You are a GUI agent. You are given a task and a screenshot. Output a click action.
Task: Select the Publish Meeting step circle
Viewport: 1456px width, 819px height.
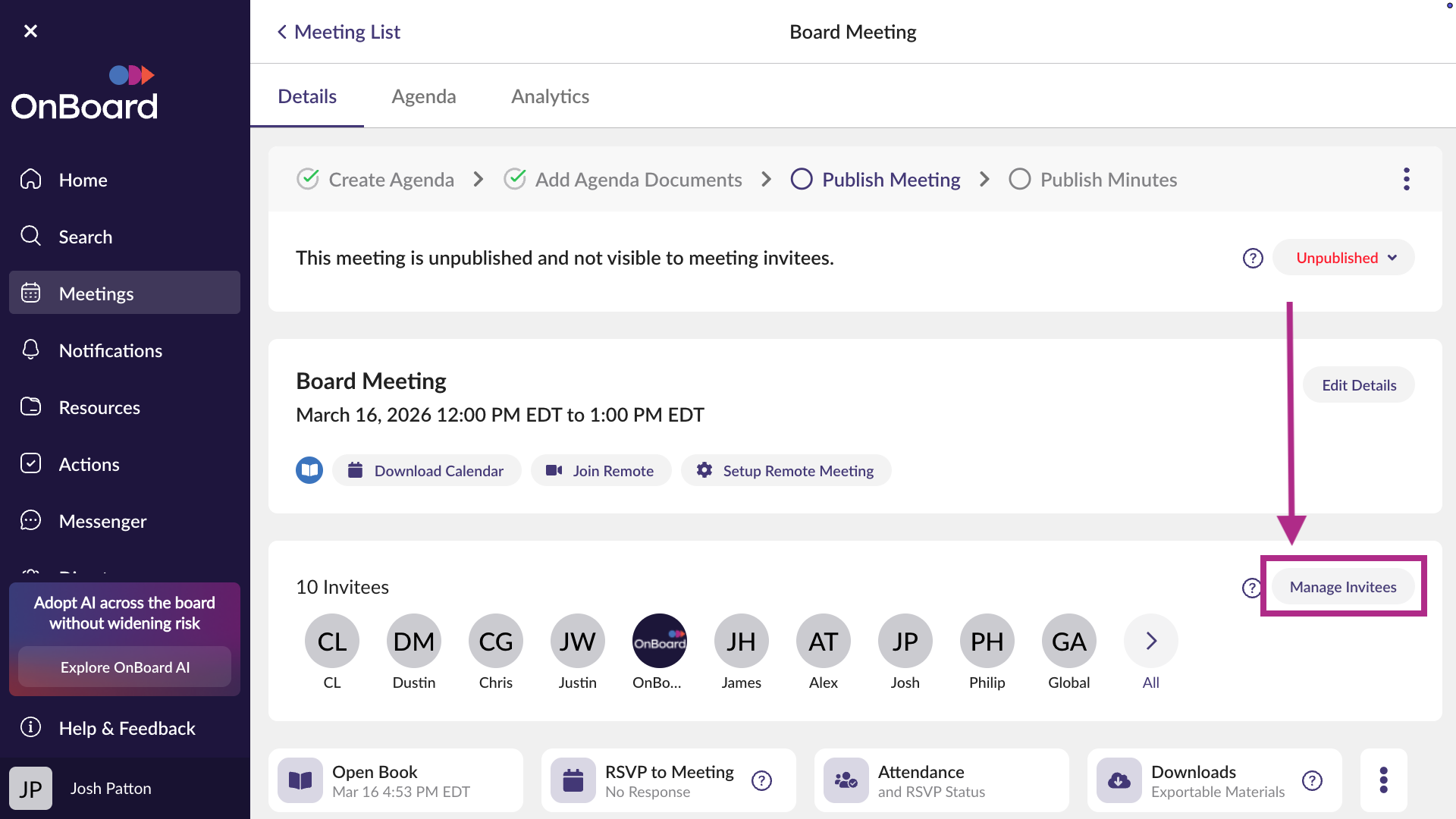(802, 180)
